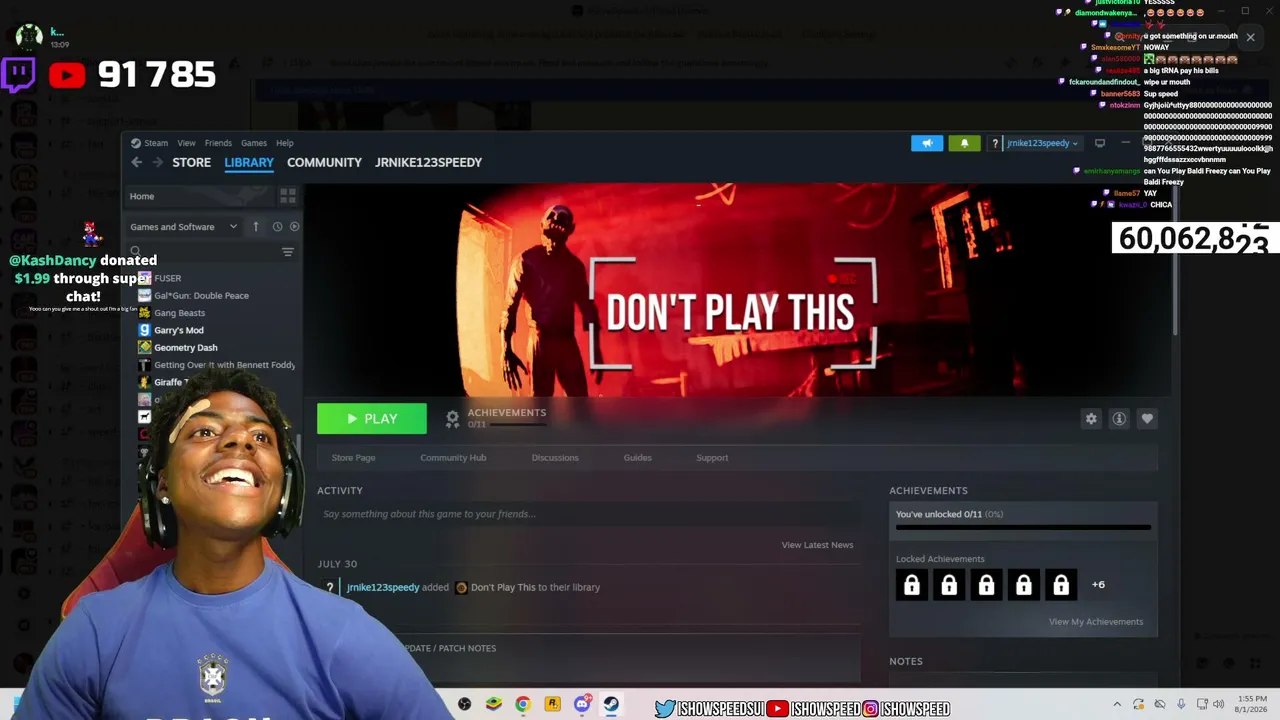Open game settings gear for Don't Play This
The width and height of the screenshot is (1280, 720).
click(x=1091, y=419)
